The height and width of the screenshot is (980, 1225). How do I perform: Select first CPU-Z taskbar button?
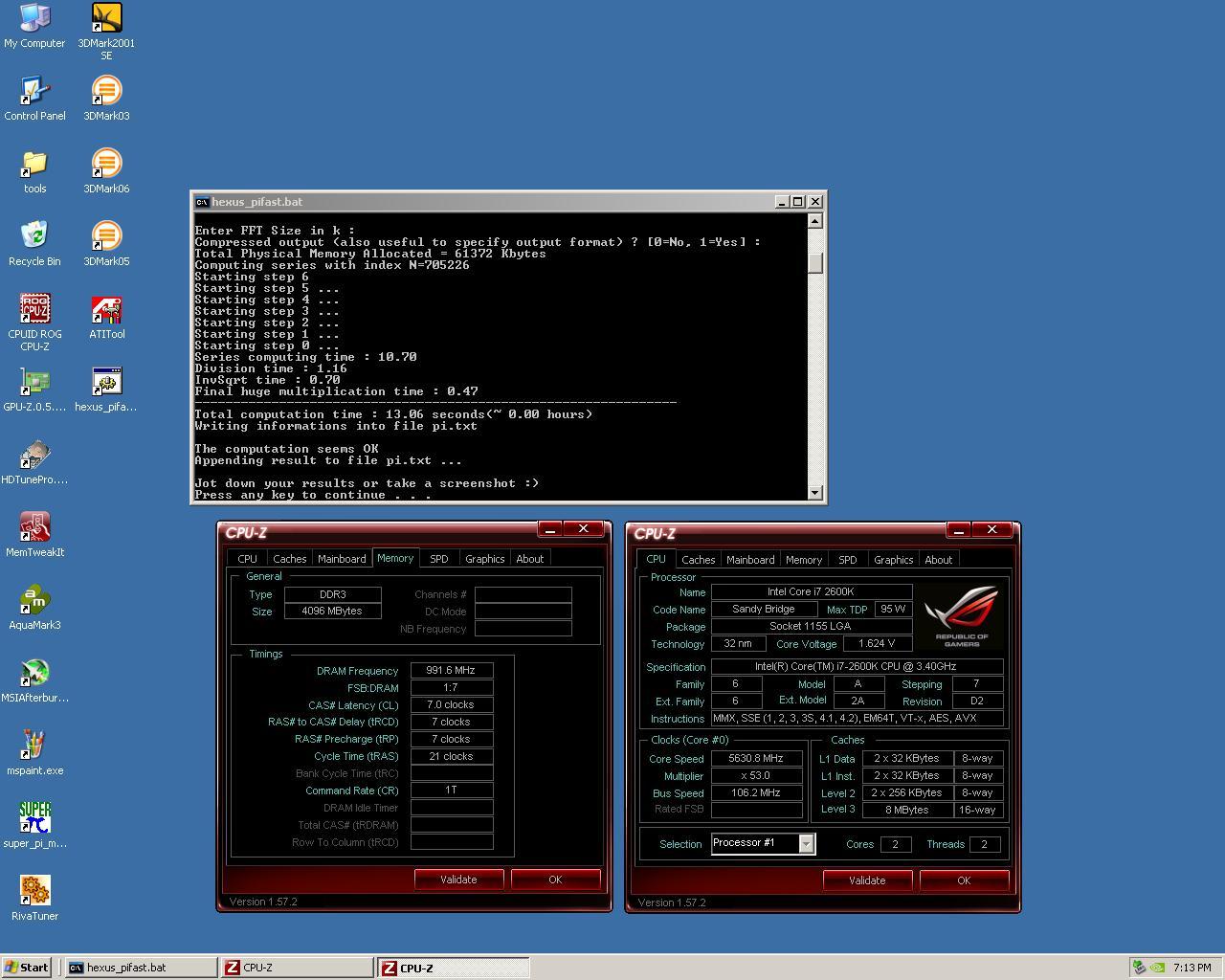tap(297, 968)
